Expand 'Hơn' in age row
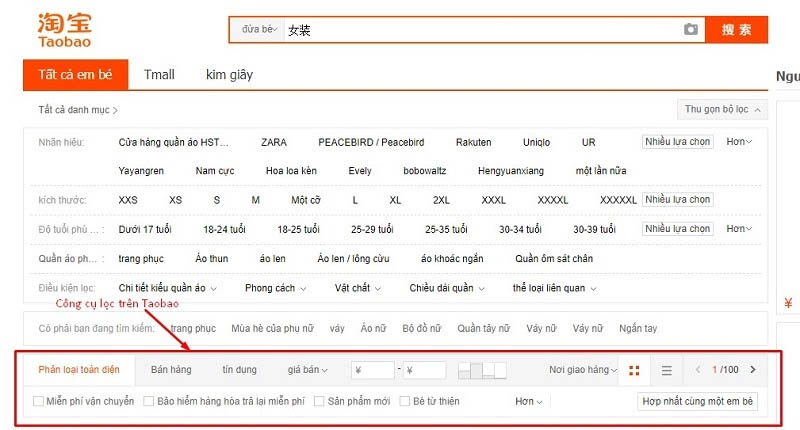The width and height of the screenshot is (800, 430). (739, 229)
